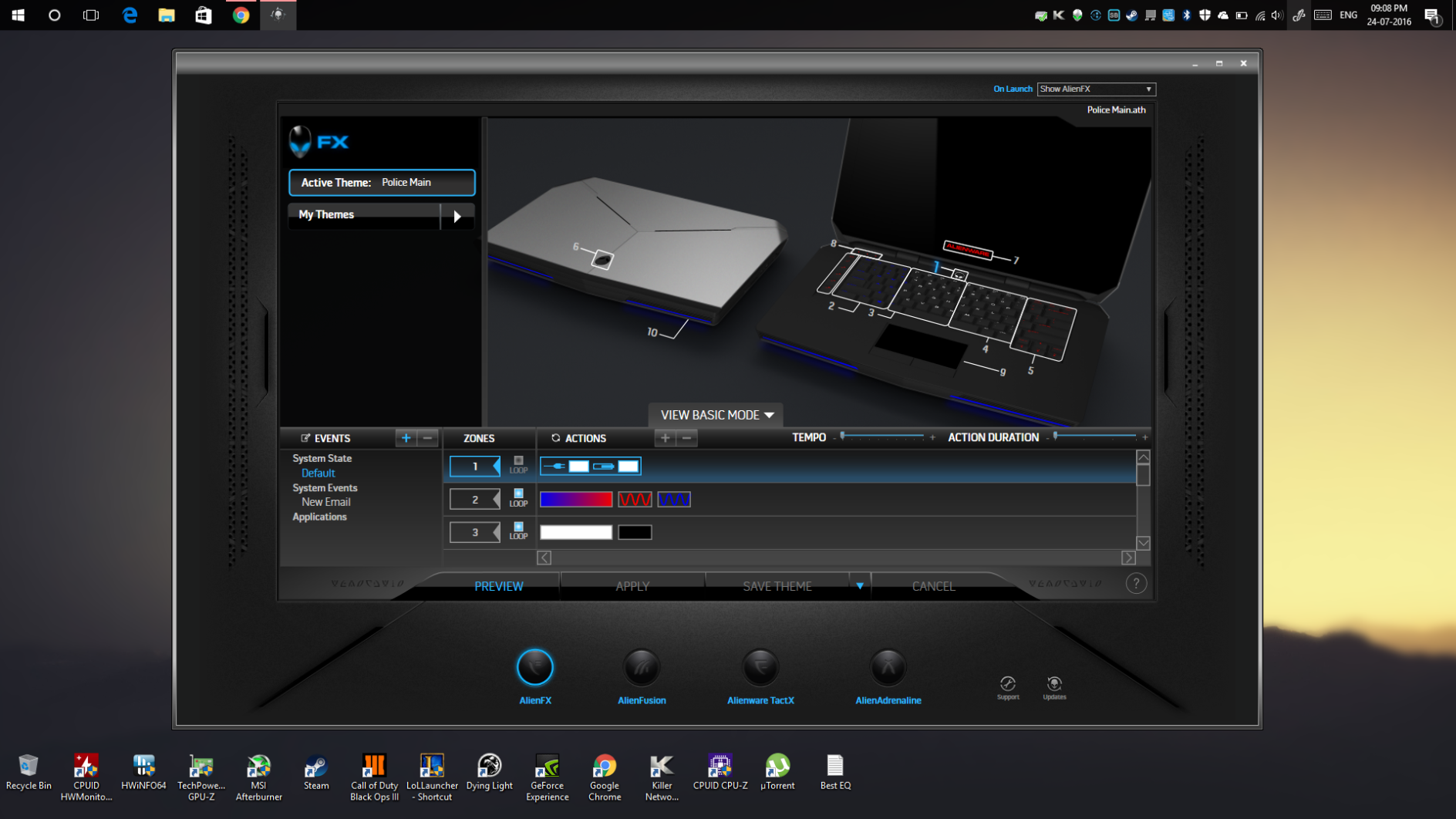Viewport: 1456px width, 819px height.
Task: Expand My Themes list arrow
Action: point(457,217)
